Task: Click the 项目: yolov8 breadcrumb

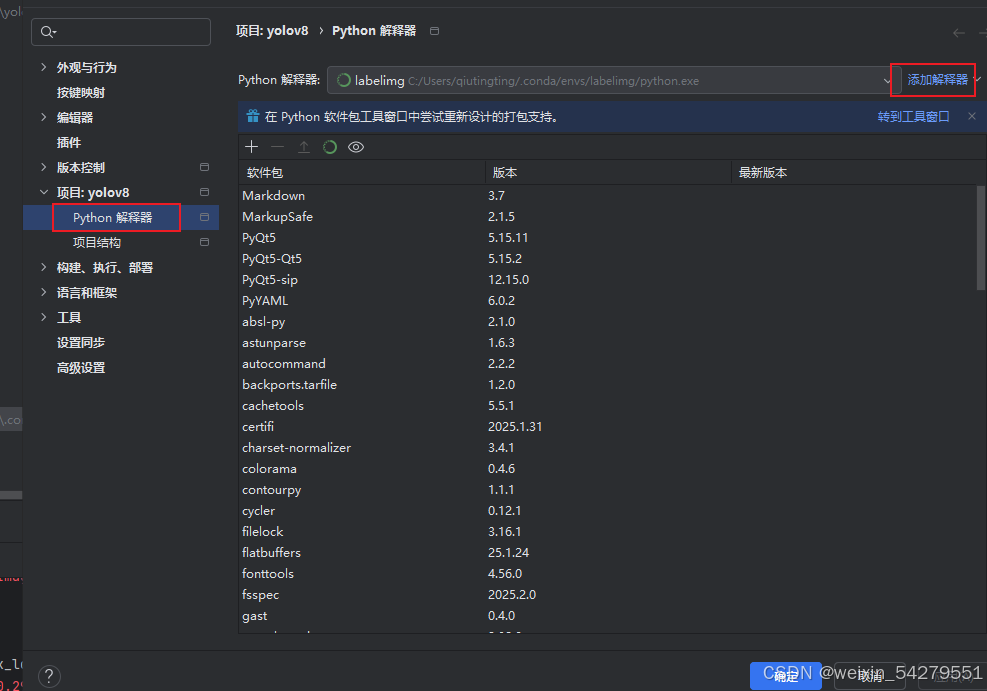Action: click(272, 31)
